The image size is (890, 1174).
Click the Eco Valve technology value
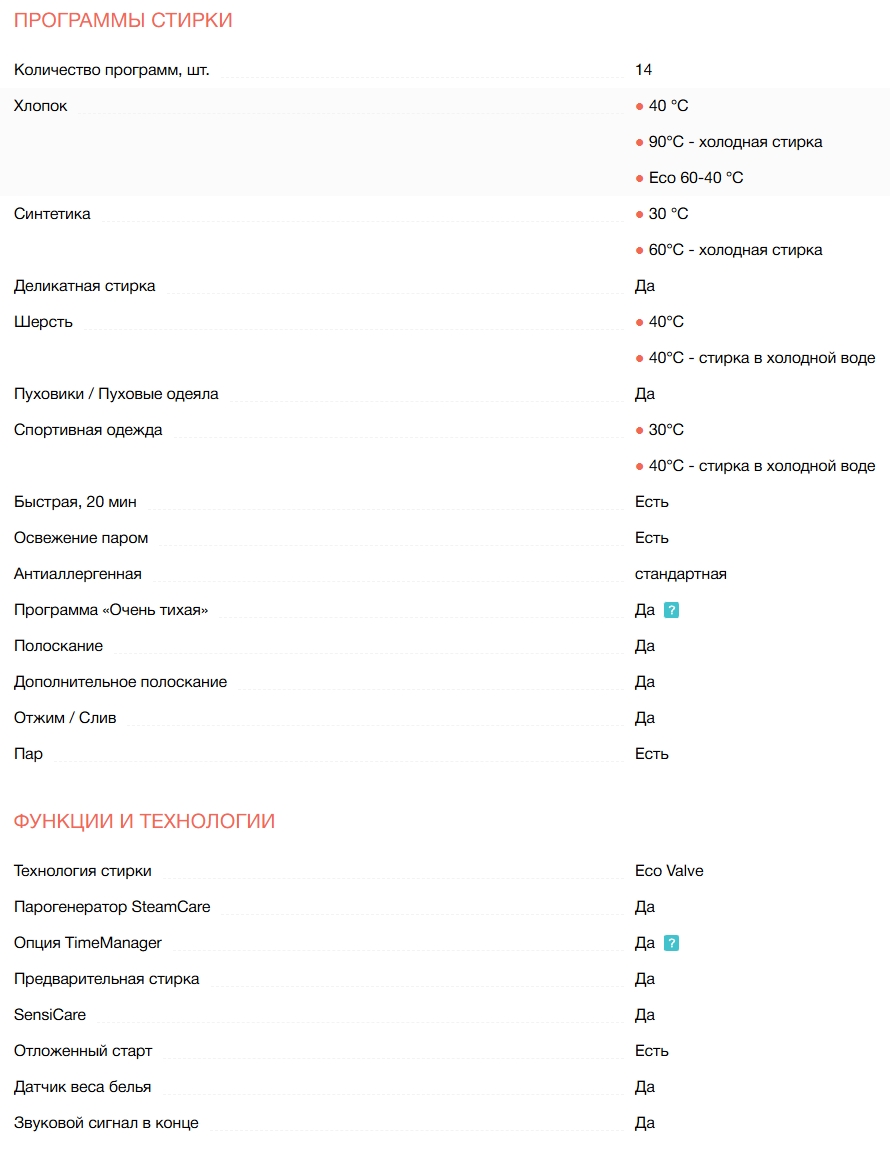coord(669,871)
